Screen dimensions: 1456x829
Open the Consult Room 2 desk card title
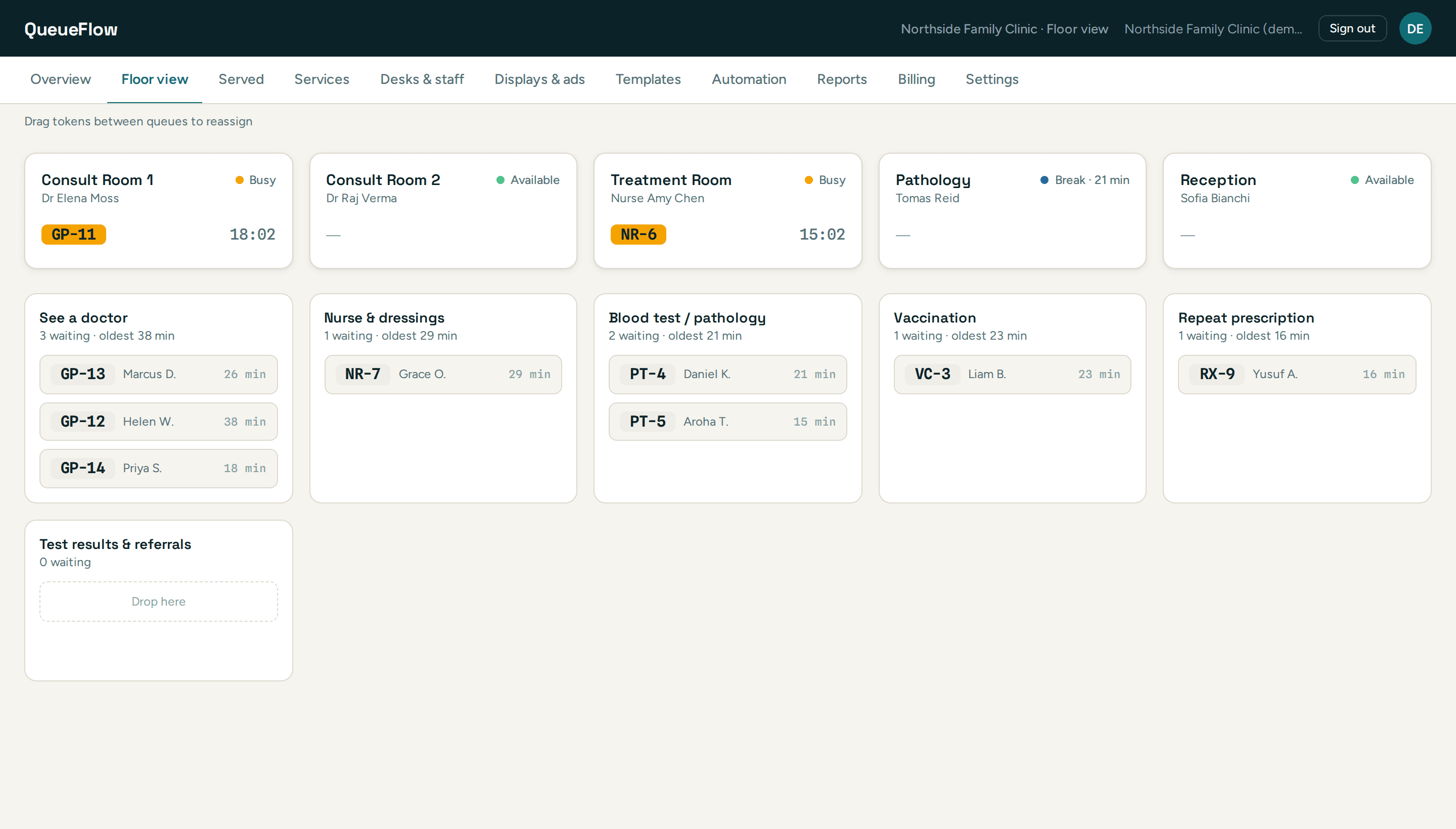[x=383, y=180]
